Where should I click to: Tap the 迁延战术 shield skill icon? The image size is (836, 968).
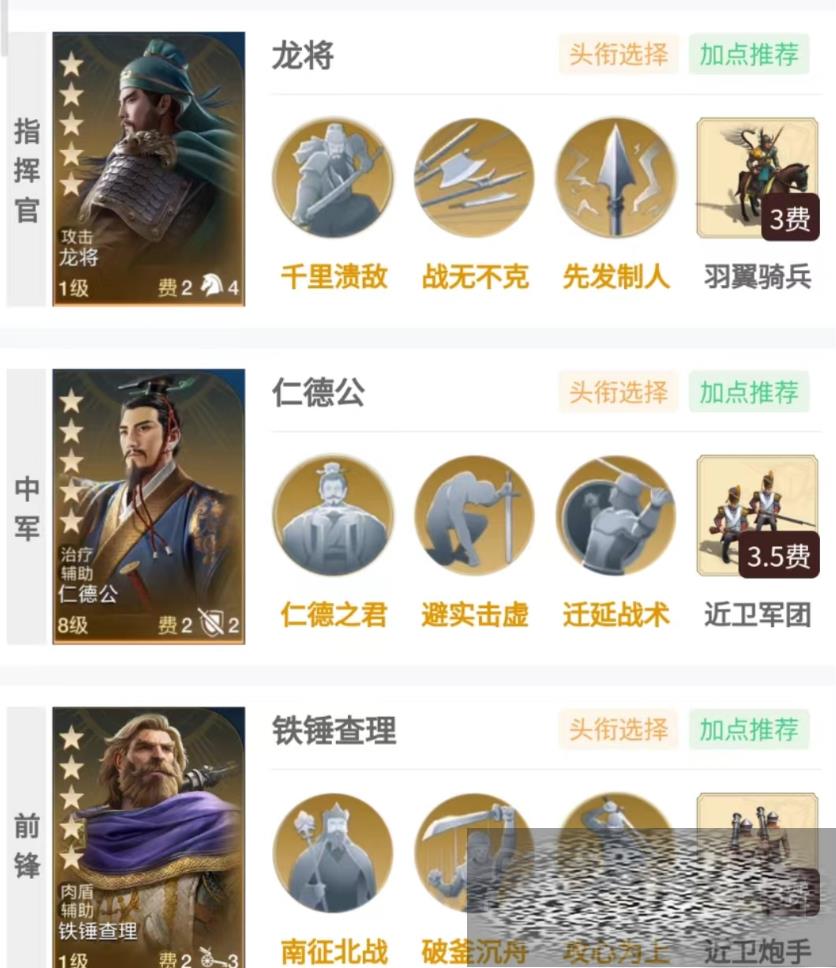coord(616,516)
